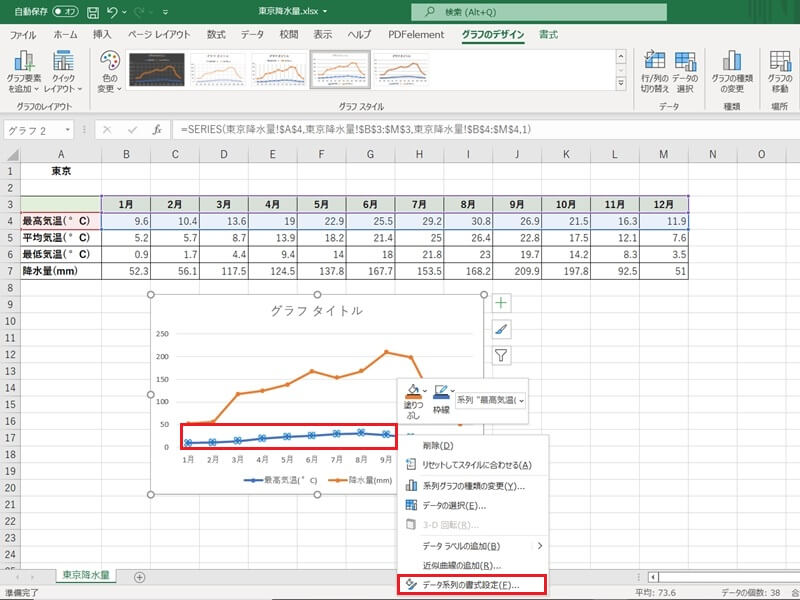The image size is (800, 600).
Task: Switch to the 挿入 ribbon tab
Action: (102, 34)
